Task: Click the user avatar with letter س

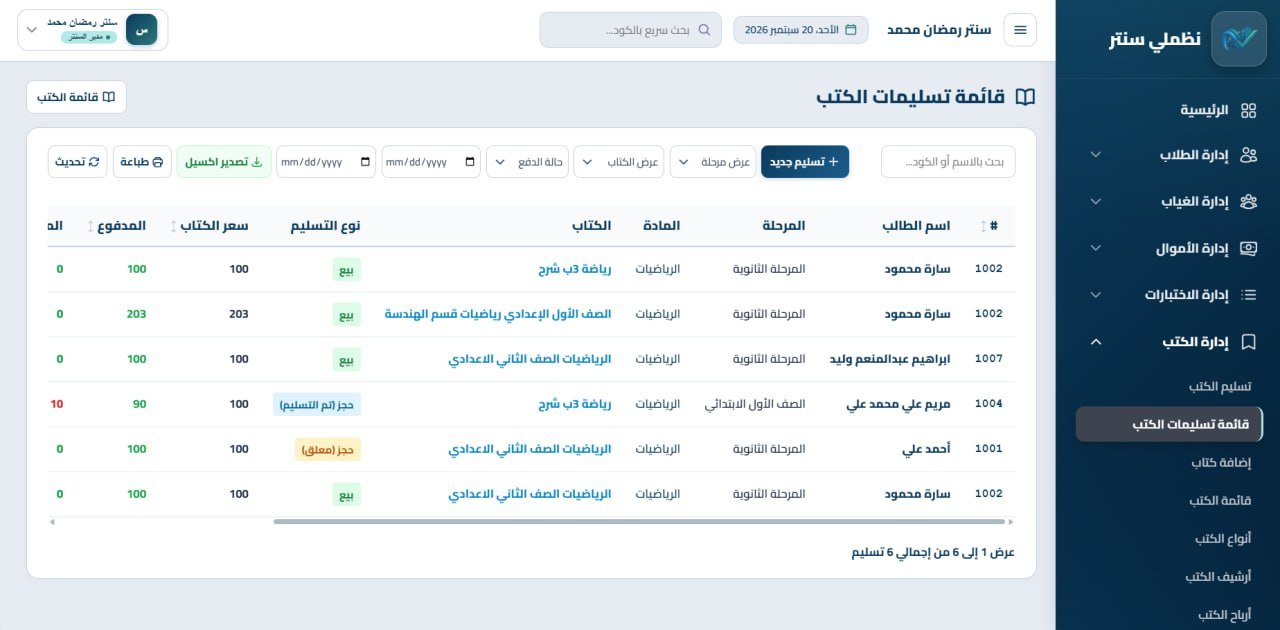Action: point(142,30)
